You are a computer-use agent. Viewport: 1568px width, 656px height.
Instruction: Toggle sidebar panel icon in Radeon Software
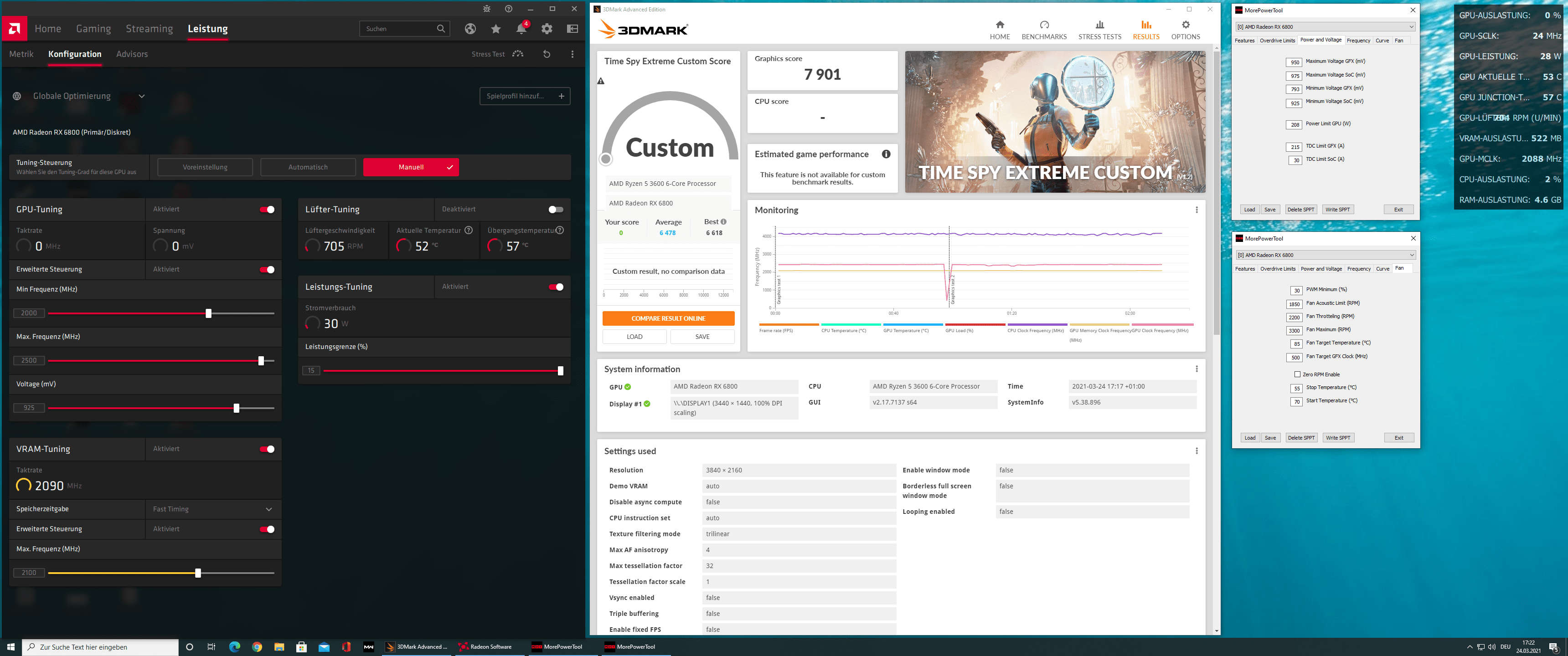572,29
